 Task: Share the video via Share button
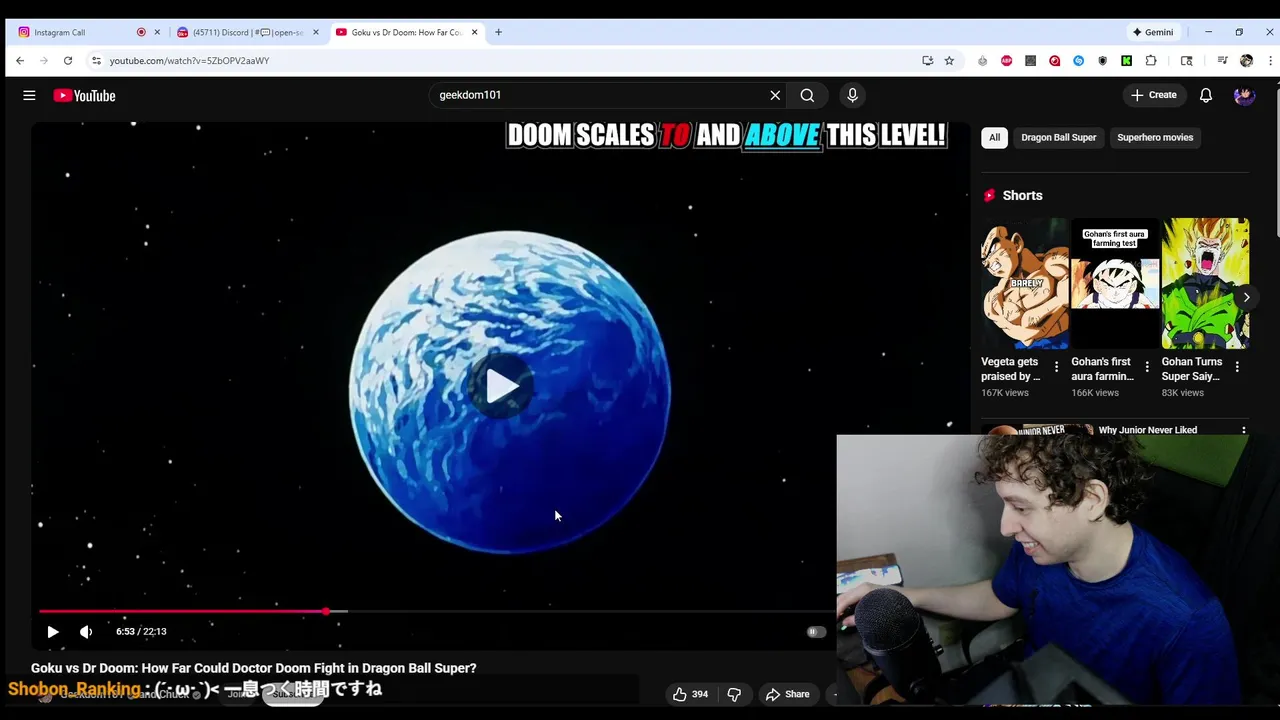(787, 694)
